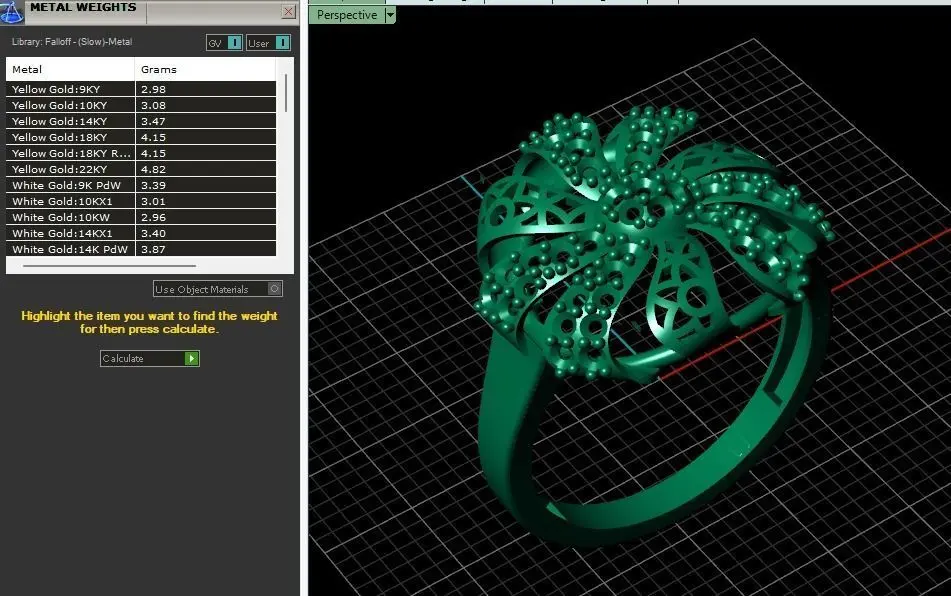
Task: Click the Perspective viewport label
Action: pos(347,15)
